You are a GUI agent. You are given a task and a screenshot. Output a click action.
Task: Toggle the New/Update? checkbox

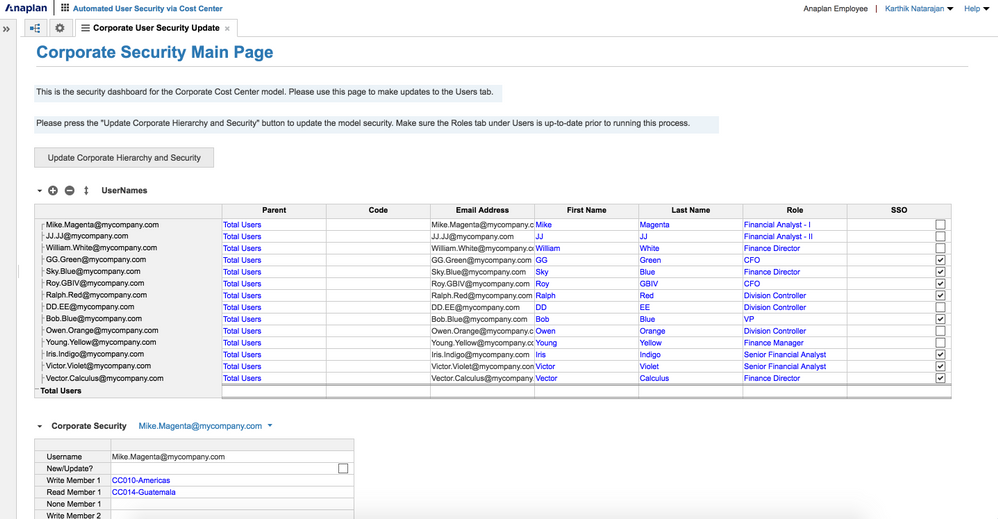pos(343,468)
